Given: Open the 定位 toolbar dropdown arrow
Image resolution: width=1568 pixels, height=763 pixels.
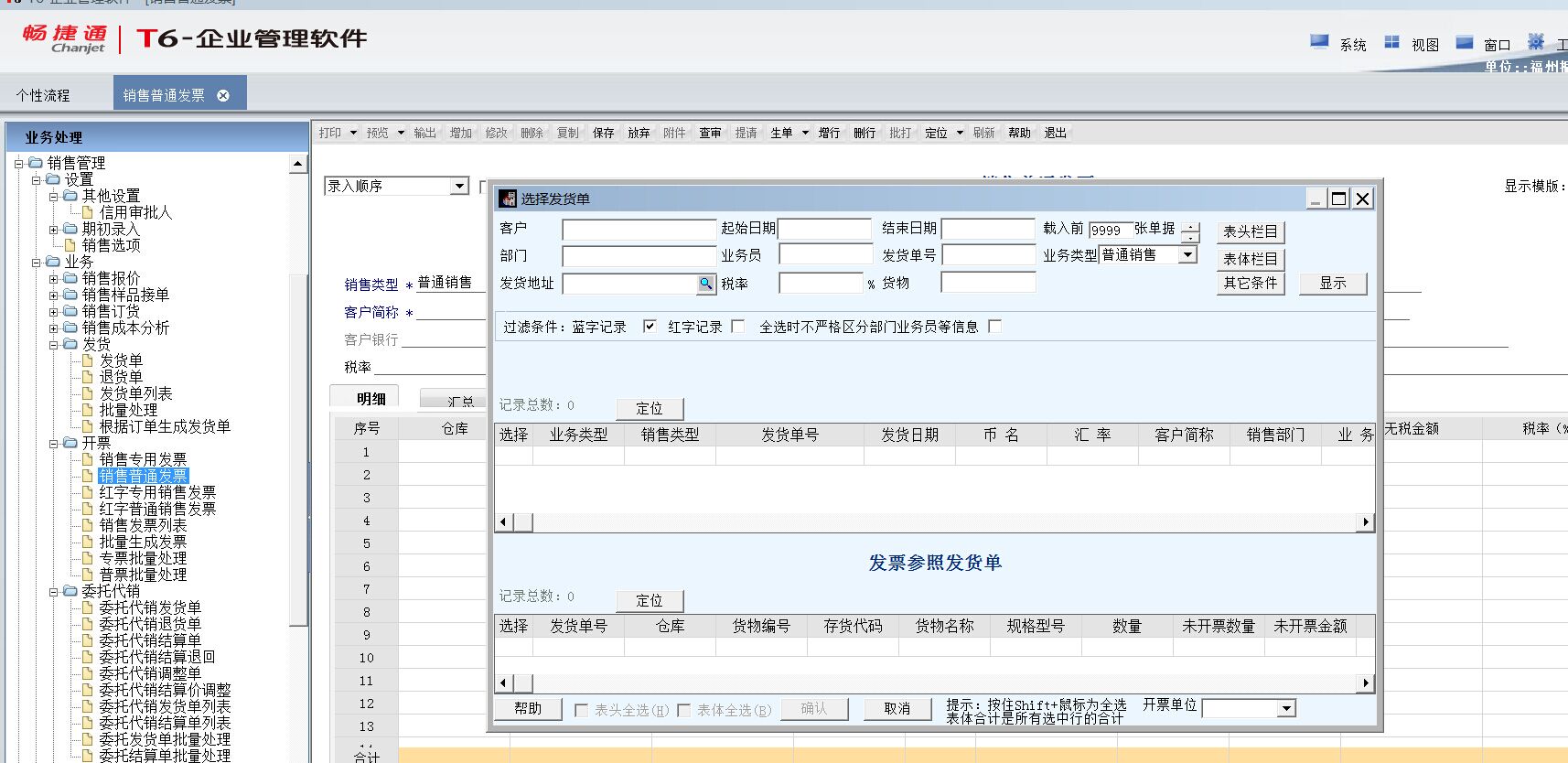Looking at the screenshot, I should (x=960, y=133).
